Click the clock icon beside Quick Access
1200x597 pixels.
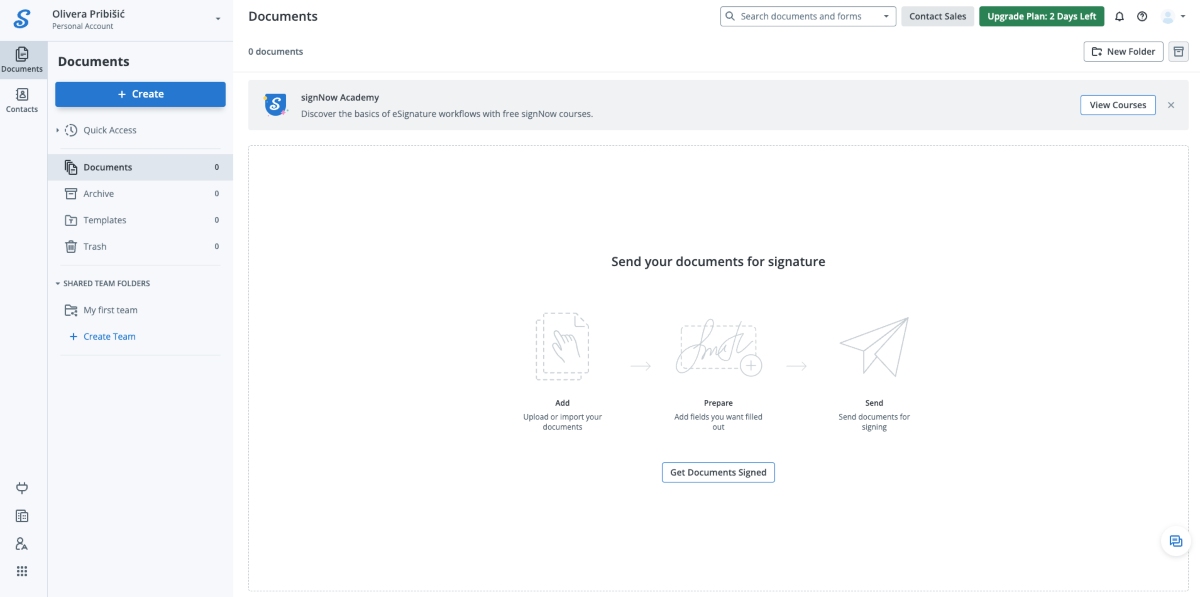(x=71, y=130)
